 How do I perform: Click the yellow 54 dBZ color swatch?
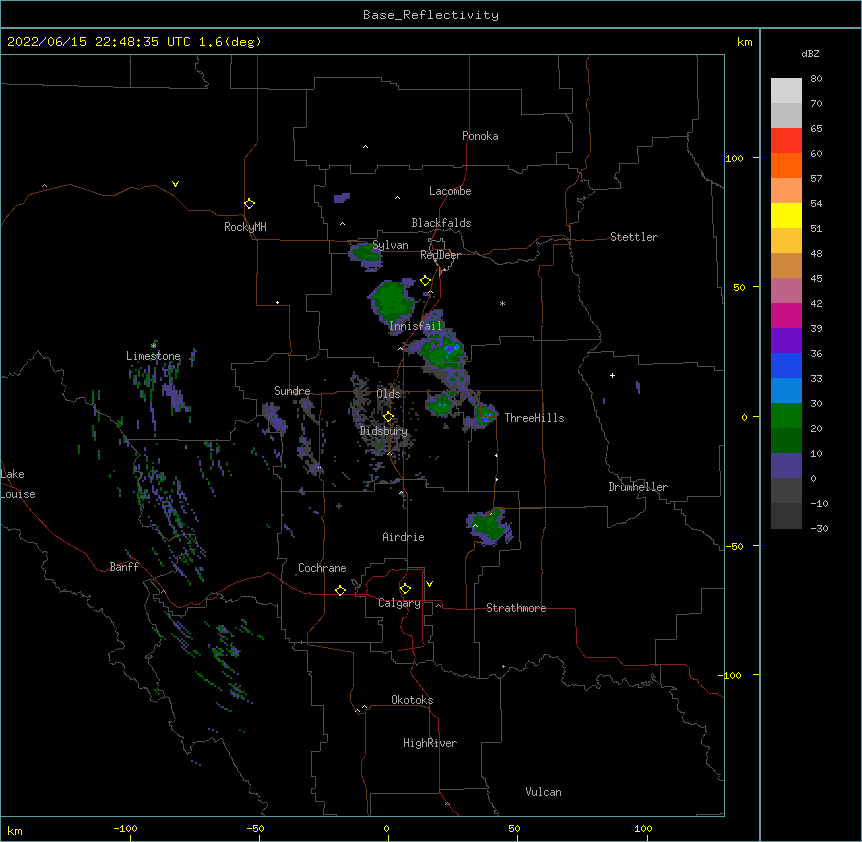pos(786,215)
